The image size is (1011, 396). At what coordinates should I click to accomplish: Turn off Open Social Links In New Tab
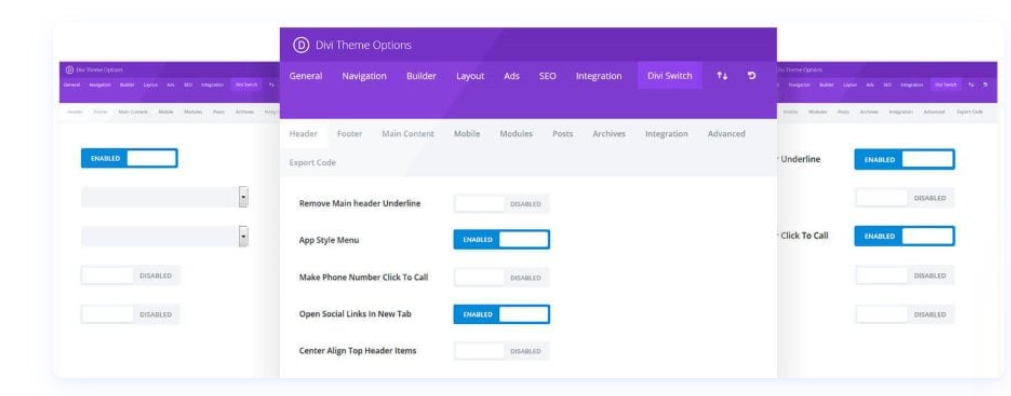502,314
